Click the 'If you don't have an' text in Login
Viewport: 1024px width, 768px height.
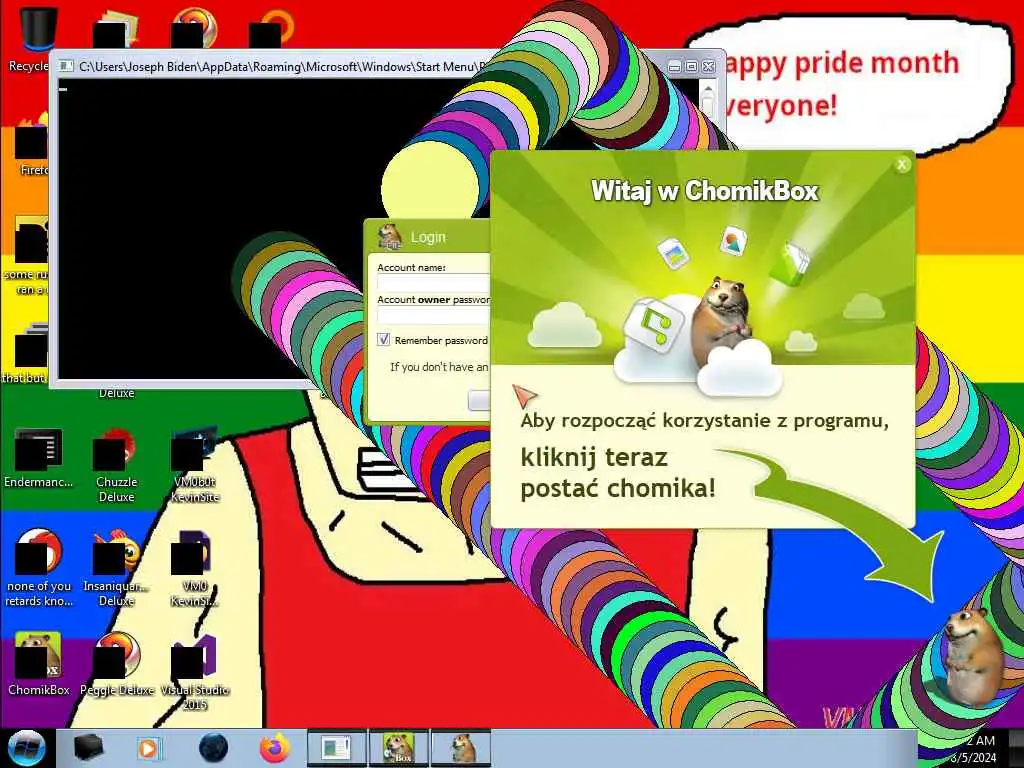click(x=439, y=367)
